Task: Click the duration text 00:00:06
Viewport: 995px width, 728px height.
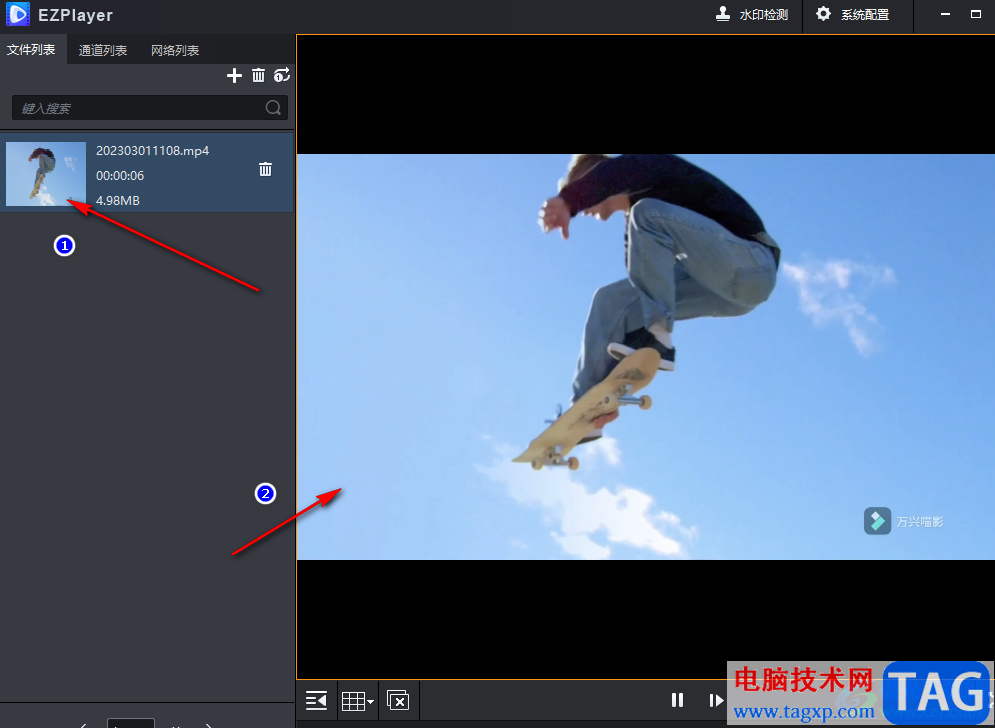Action: pyautogui.click(x=120, y=175)
